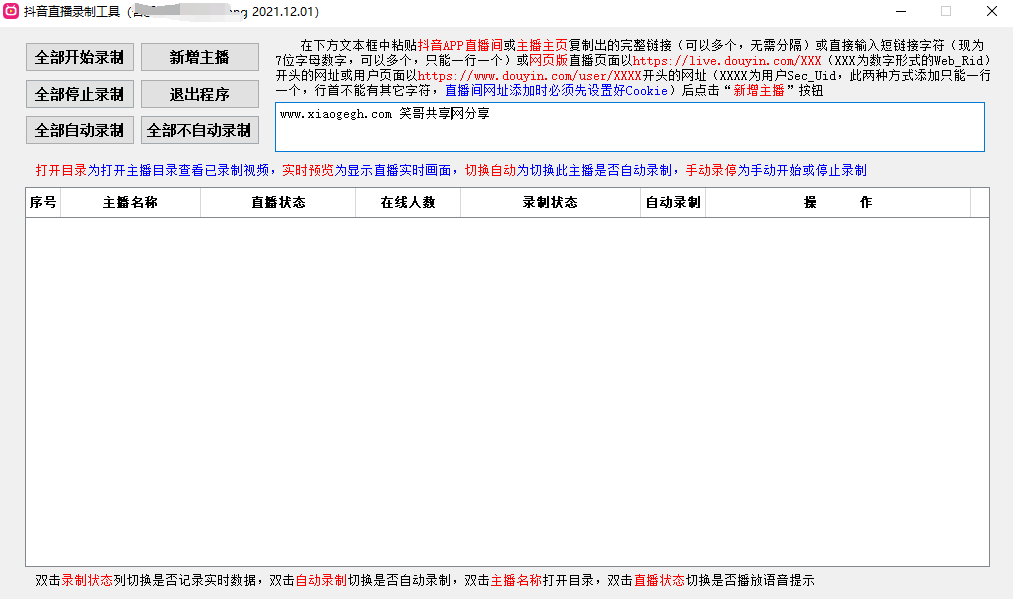This screenshot has width=1013, height=599.
Task: Maximize the recording tool window
Action: click(x=946, y=11)
